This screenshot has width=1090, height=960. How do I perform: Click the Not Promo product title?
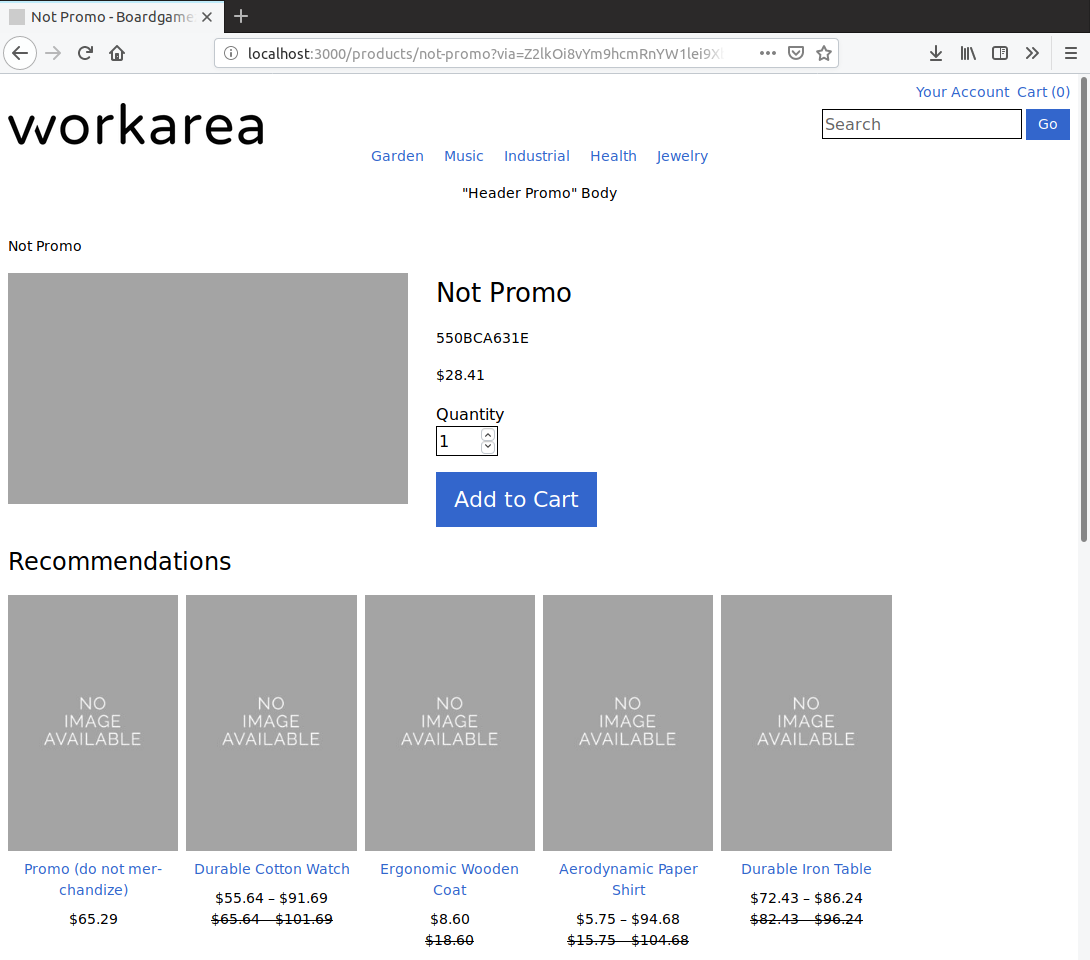pos(503,293)
